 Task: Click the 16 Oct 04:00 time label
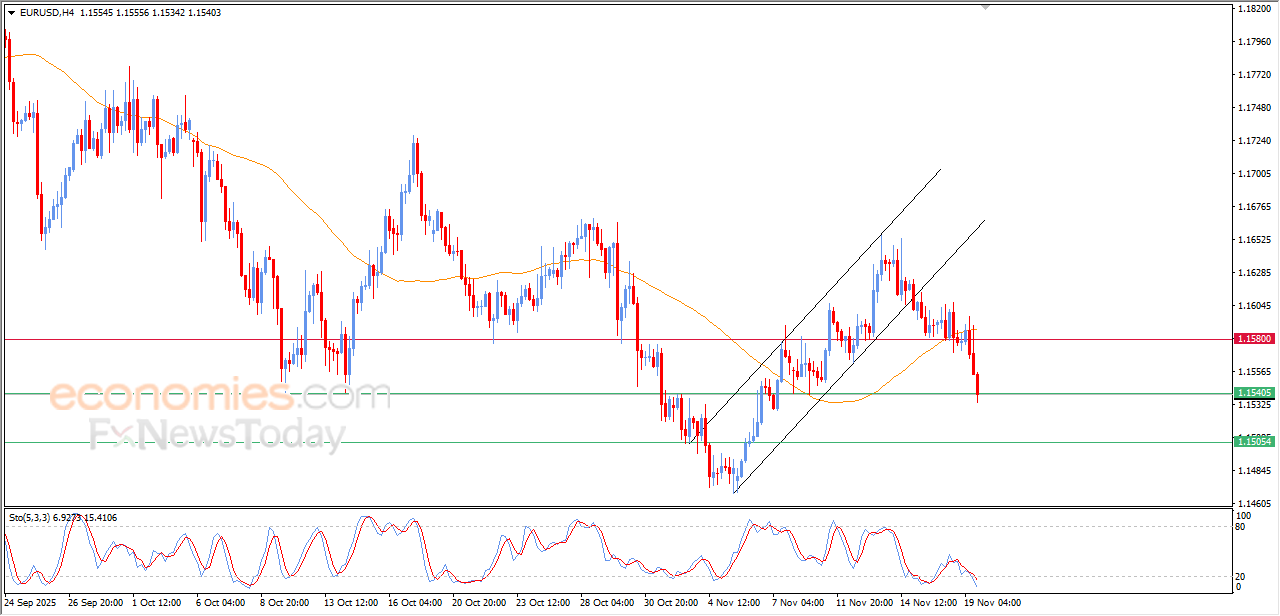click(x=415, y=603)
